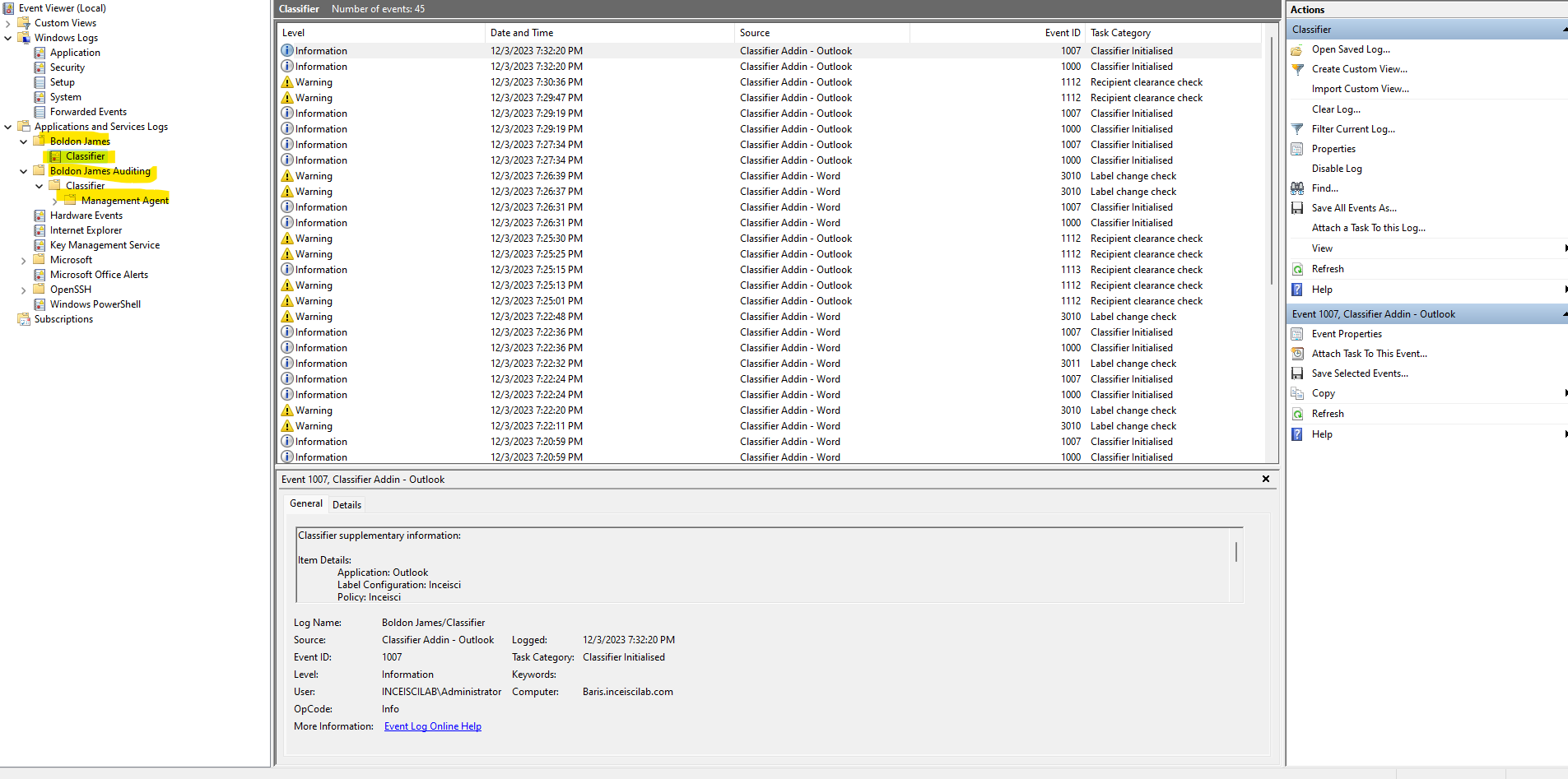Click the Event Properties icon
Screen dimensions: 1568x779
1297,334
